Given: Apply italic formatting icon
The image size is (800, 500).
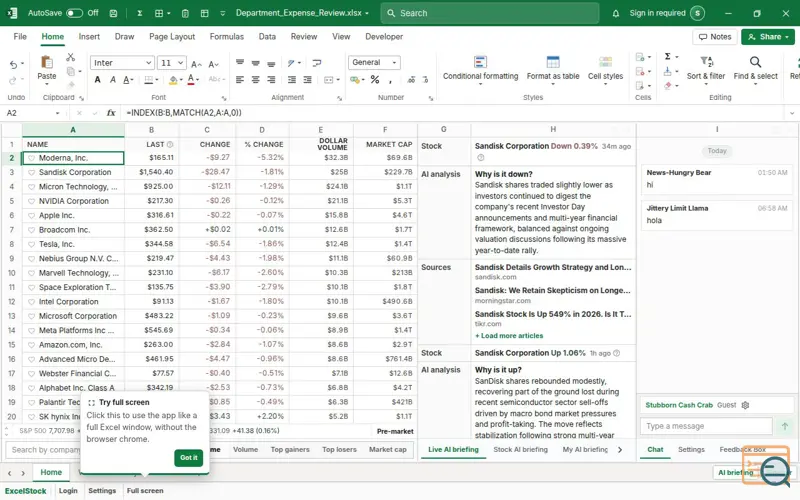Looking at the screenshot, I should tap(113, 80).
